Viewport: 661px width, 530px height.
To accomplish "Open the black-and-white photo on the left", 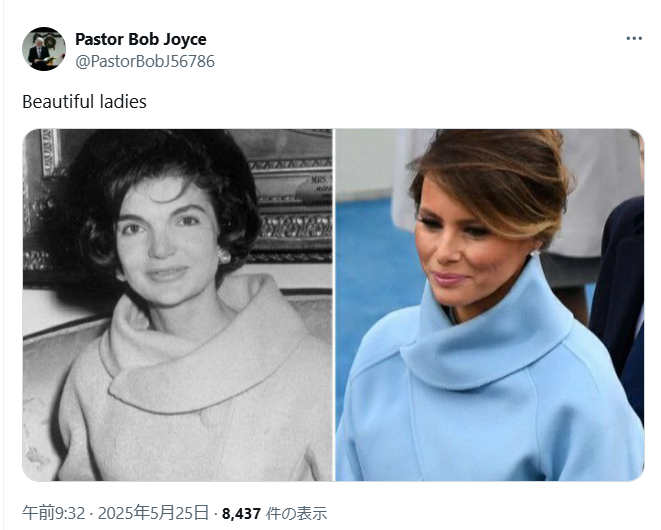I will pyautogui.click(x=177, y=305).
